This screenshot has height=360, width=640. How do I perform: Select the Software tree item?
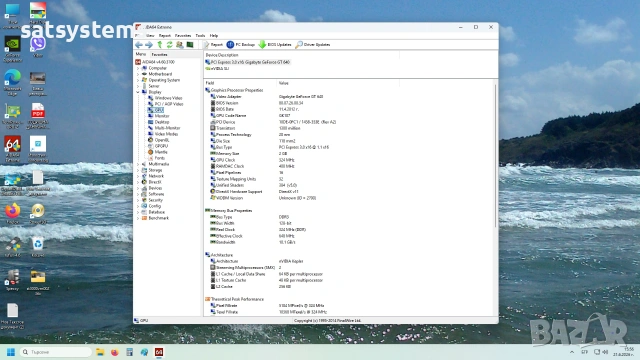[x=152, y=194]
